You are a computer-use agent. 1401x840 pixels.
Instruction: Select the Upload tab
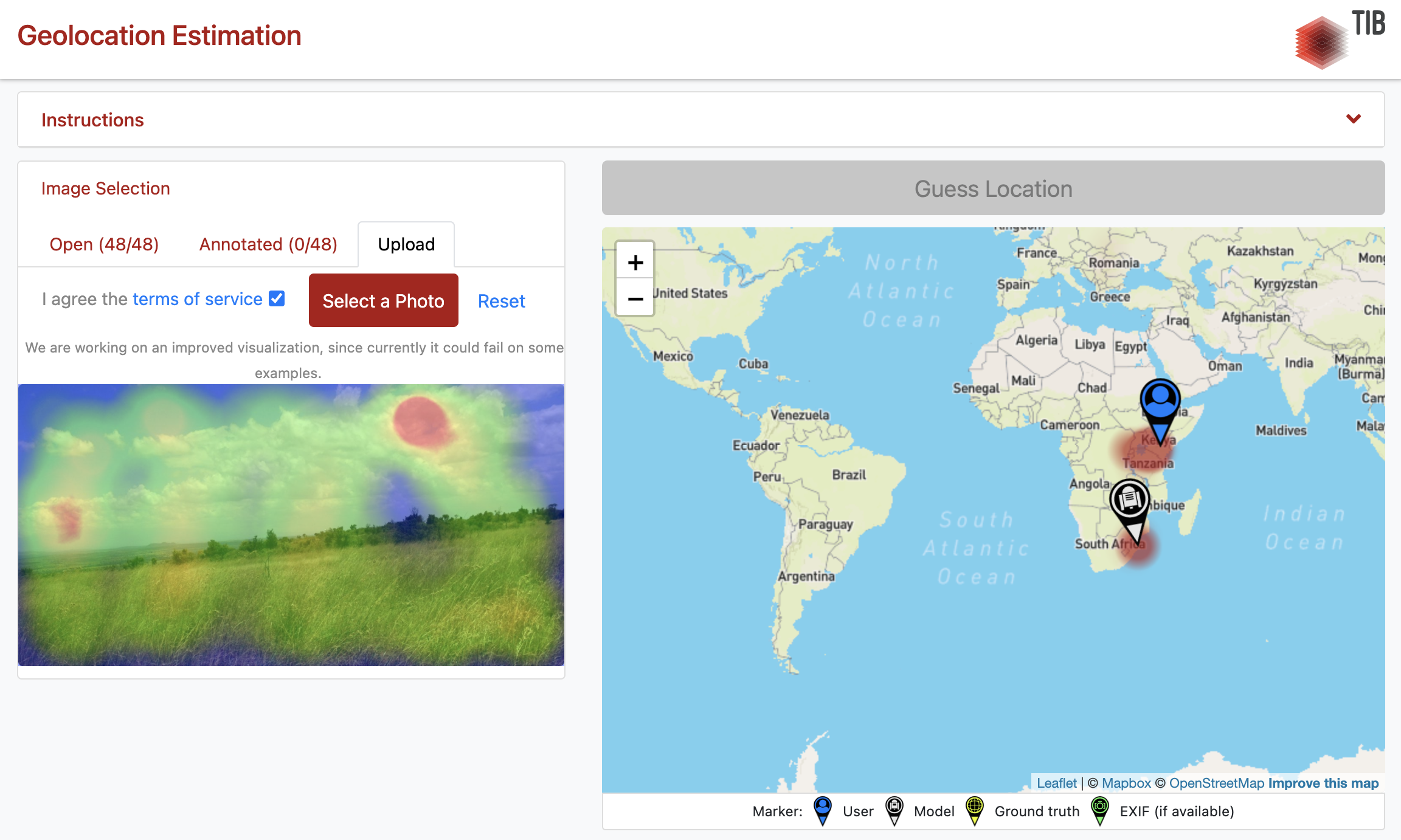point(406,244)
